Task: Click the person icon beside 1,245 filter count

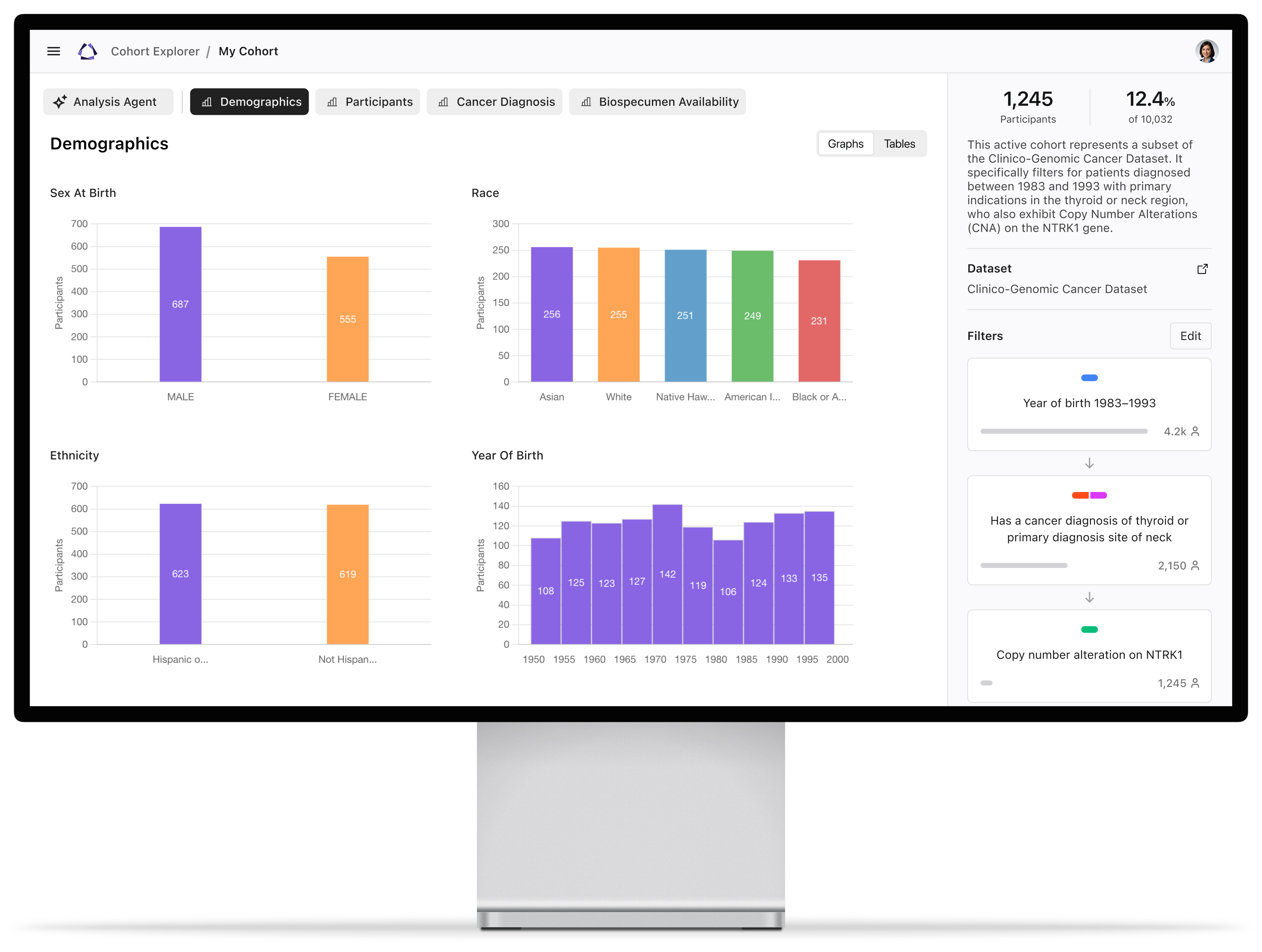Action: point(1195,683)
